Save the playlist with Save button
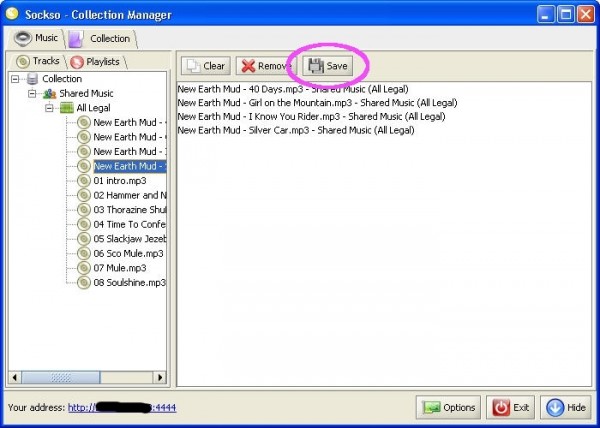 [x=328, y=66]
